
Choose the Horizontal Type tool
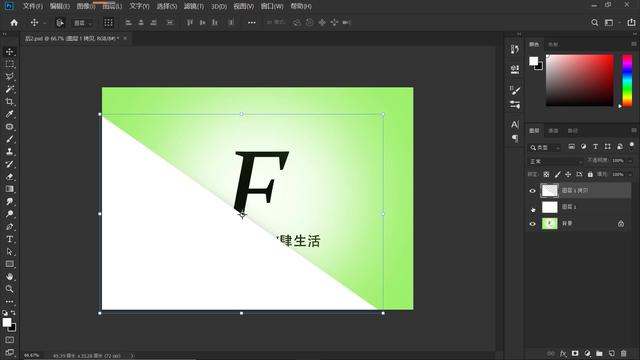point(9,239)
